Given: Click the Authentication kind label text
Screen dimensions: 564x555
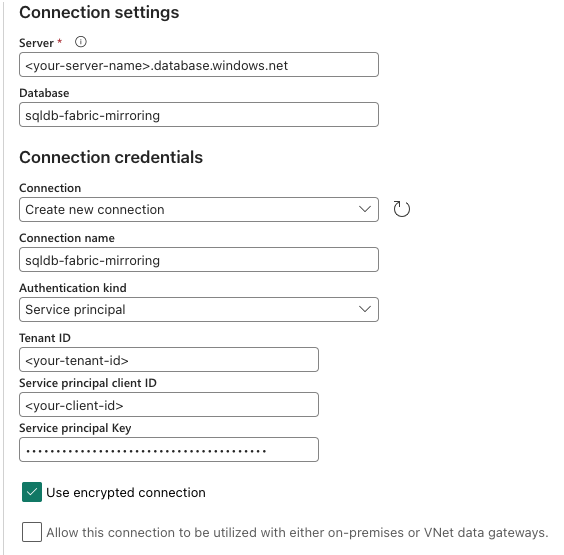Looking at the screenshot, I should (73, 288).
